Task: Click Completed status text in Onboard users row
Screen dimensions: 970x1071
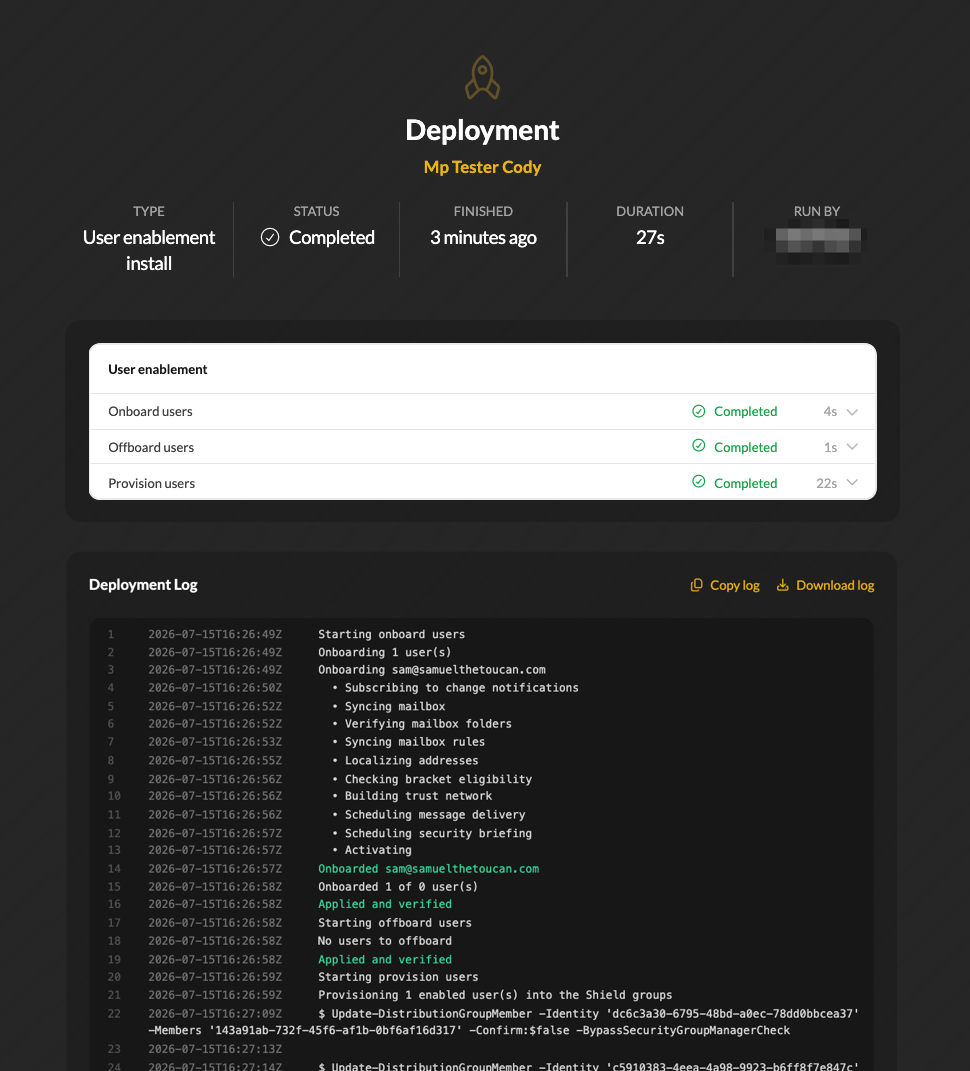Action: click(x=745, y=411)
